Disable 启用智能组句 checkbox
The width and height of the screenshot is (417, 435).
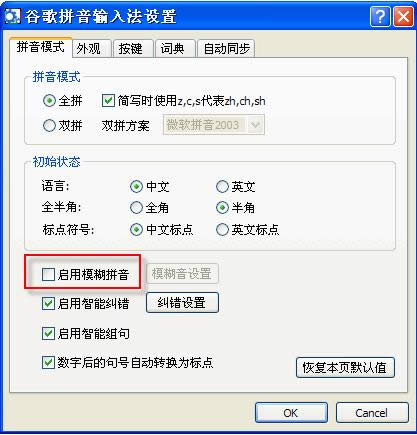[x=48, y=333]
